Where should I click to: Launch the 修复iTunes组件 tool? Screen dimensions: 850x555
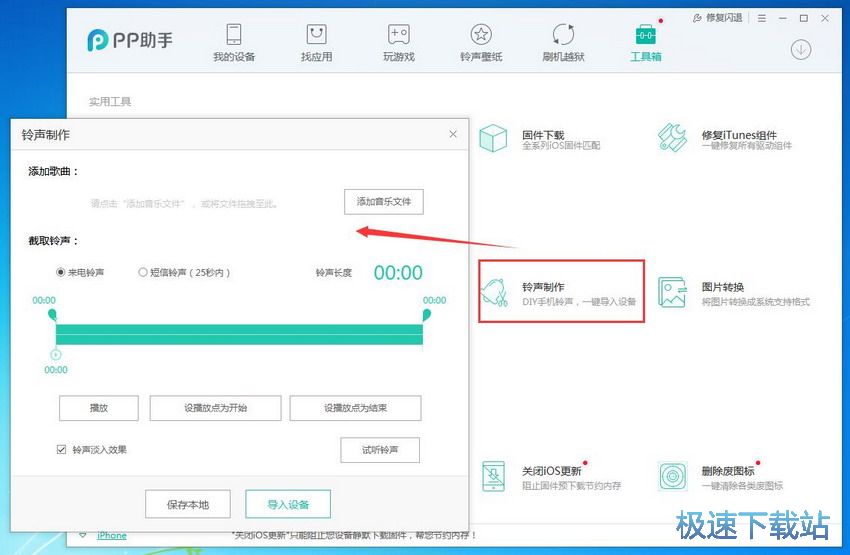(x=725, y=139)
